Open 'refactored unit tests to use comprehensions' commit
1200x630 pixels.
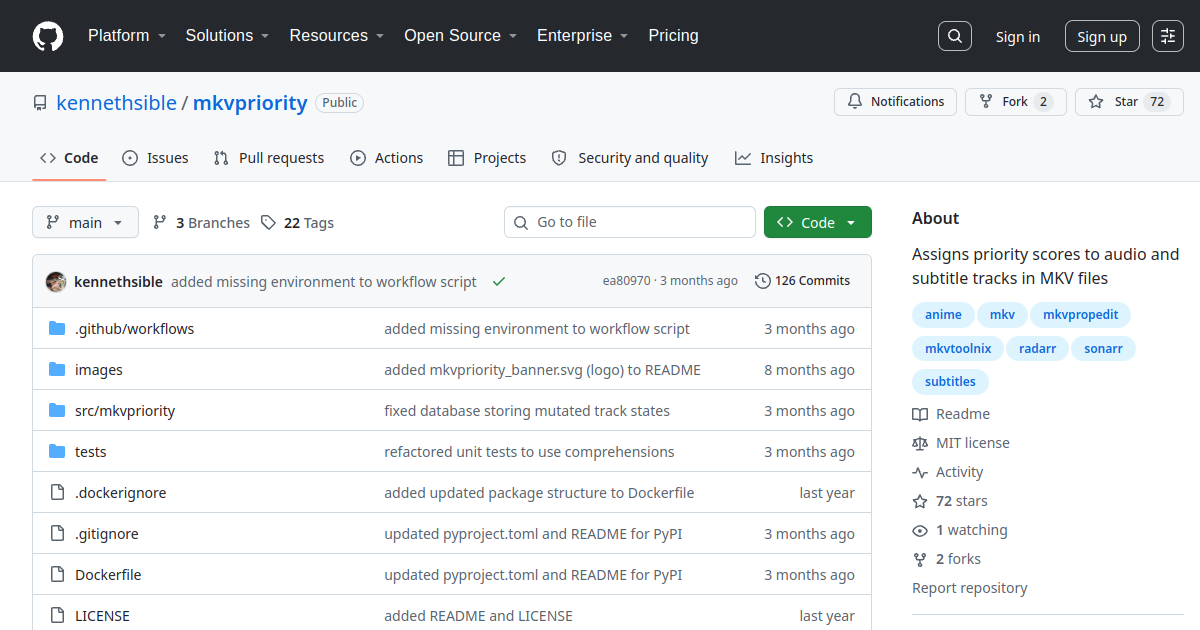coord(529,452)
